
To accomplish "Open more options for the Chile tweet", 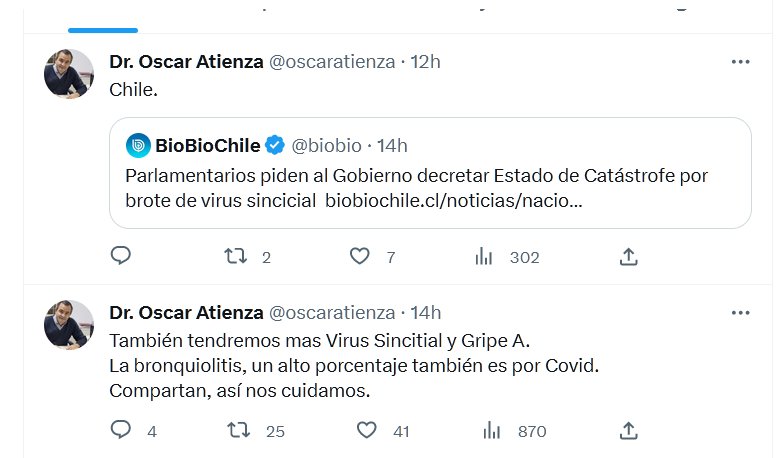I will pos(740,62).
